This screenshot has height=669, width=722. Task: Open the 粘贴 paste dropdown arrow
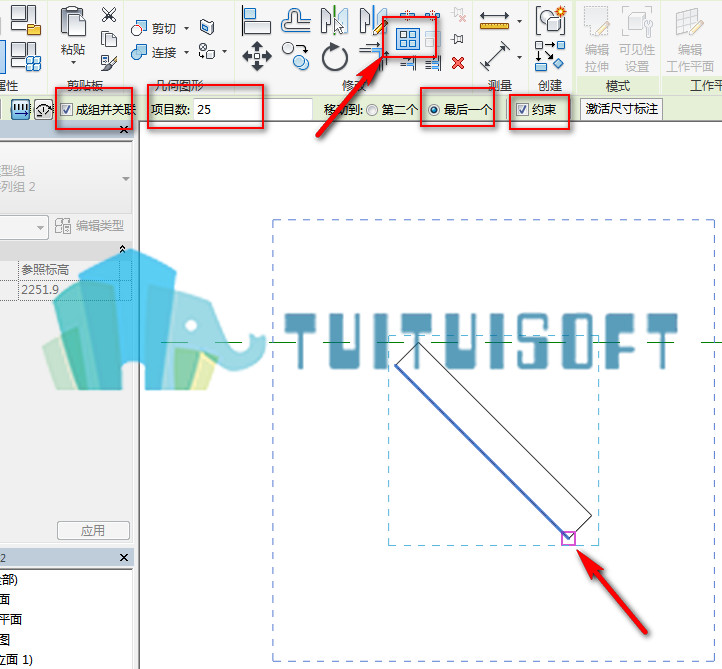click(73, 63)
